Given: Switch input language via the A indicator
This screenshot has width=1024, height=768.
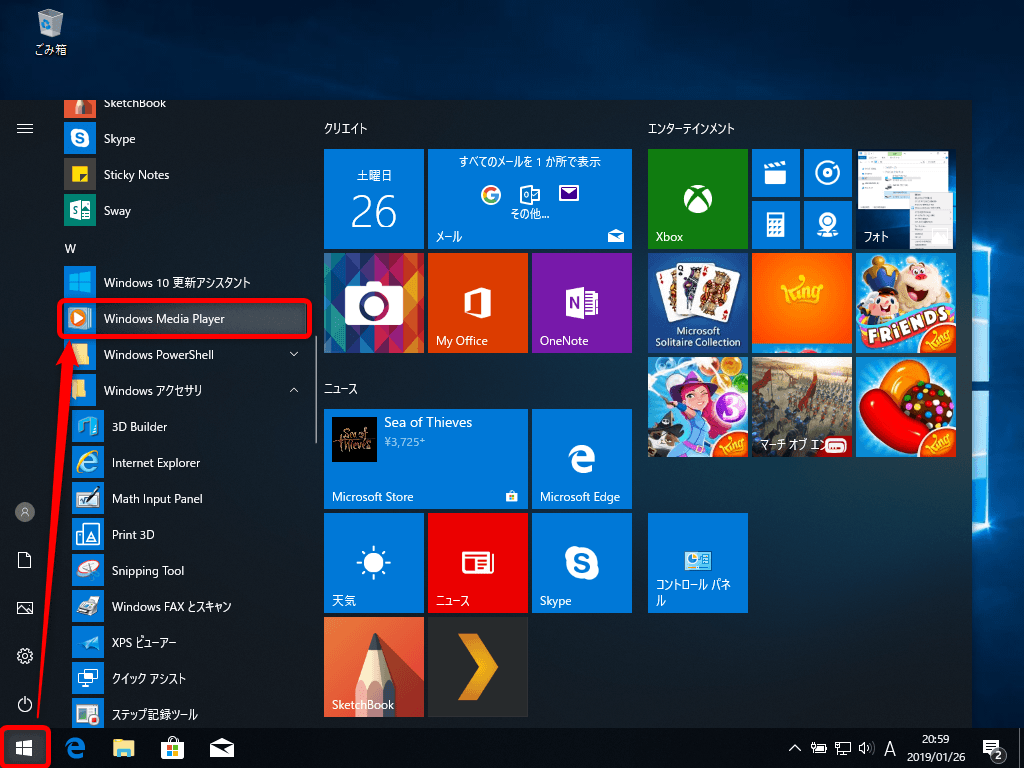Looking at the screenshot, I should [889, 747].
